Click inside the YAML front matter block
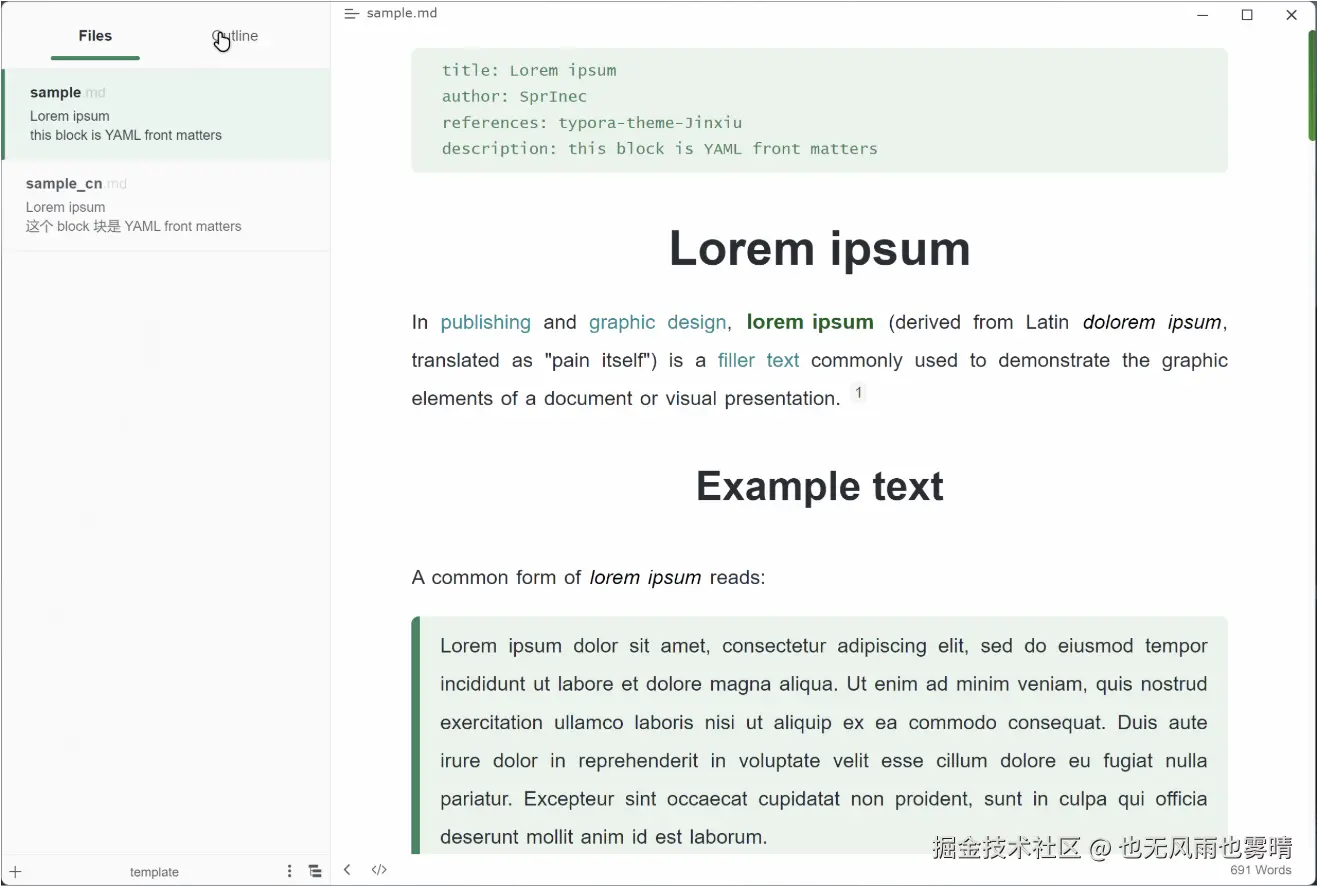Image resolution: width=1317 pixels, height=886 pixels. (818, 110)
